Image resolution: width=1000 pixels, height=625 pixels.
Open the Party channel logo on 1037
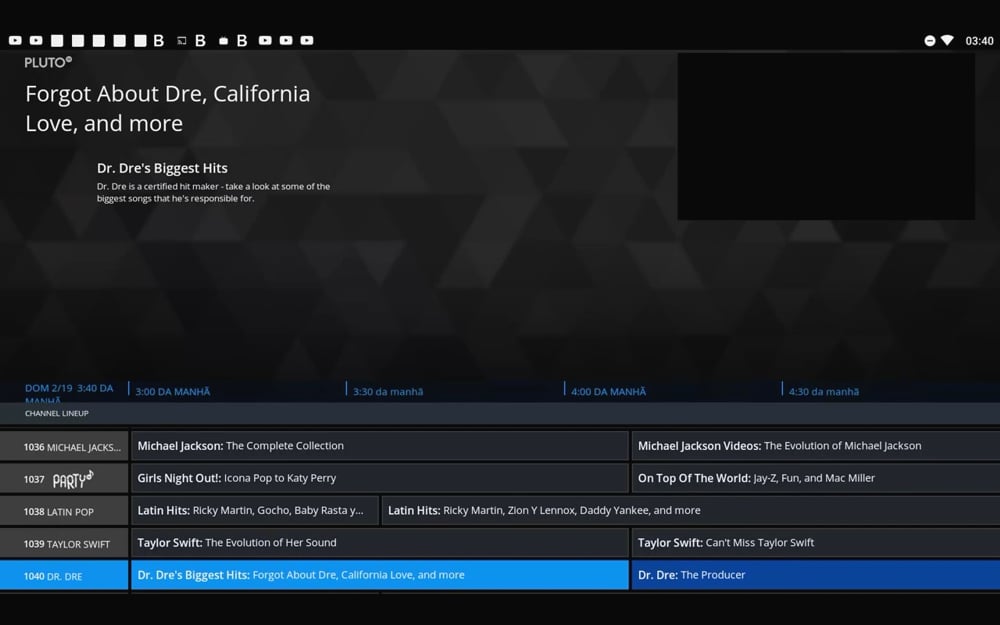(x=73, y=478)
